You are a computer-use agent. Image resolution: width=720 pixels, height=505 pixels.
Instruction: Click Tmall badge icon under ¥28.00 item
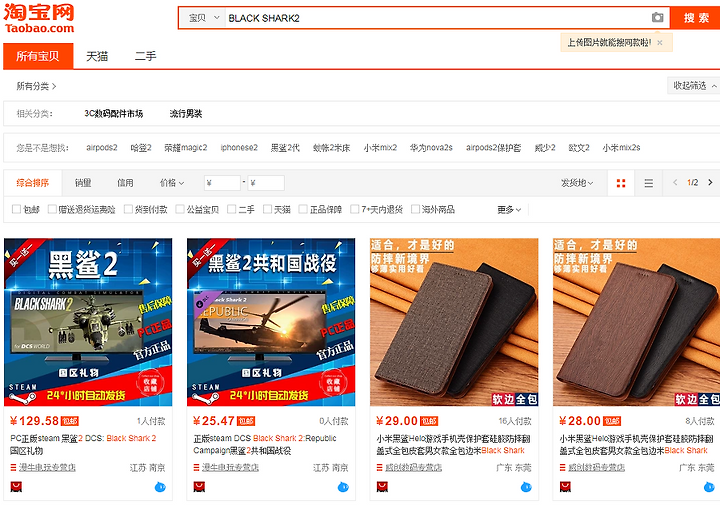tap(565, 487)
